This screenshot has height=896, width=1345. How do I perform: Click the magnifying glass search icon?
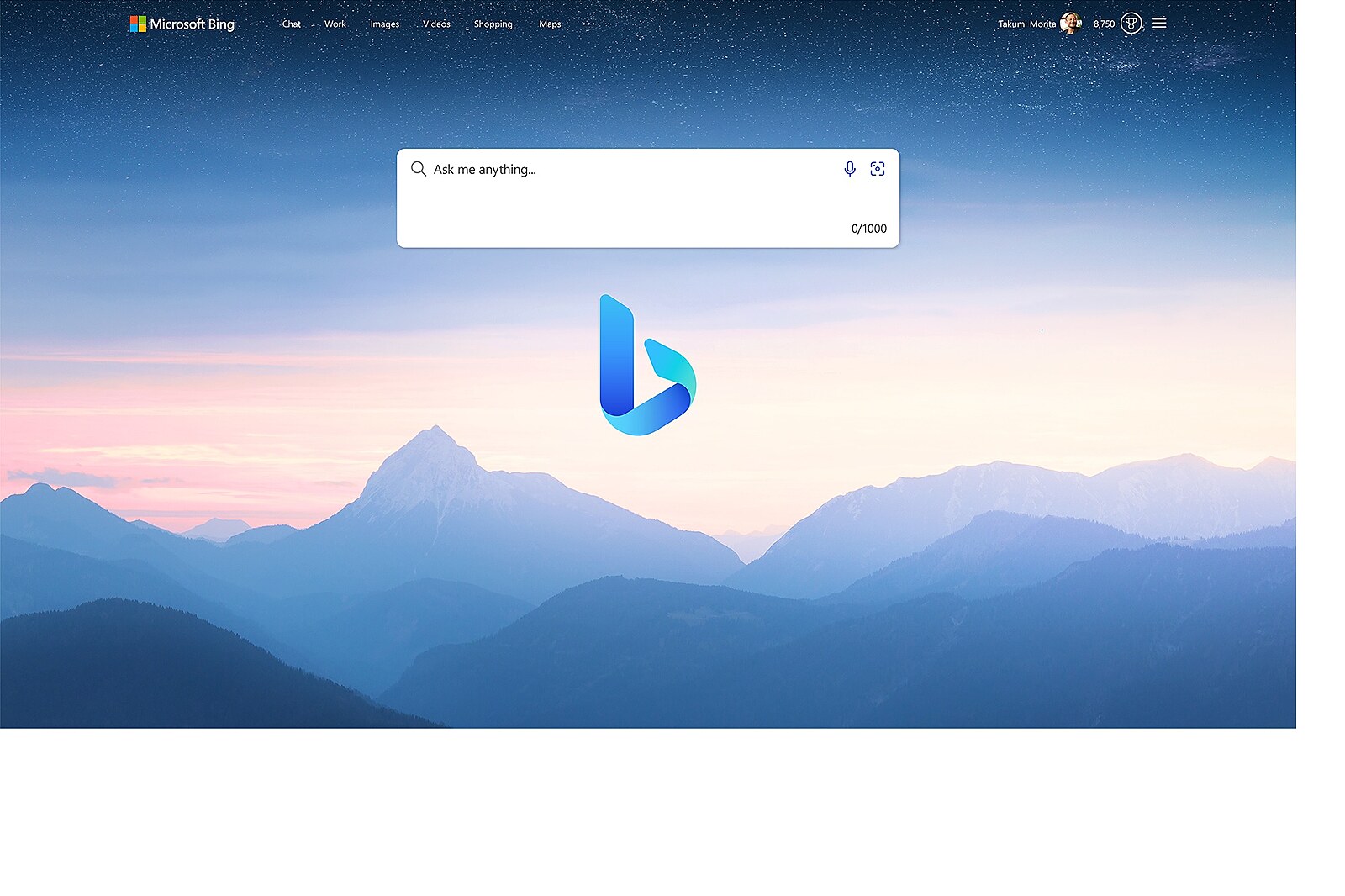point(418,169)
